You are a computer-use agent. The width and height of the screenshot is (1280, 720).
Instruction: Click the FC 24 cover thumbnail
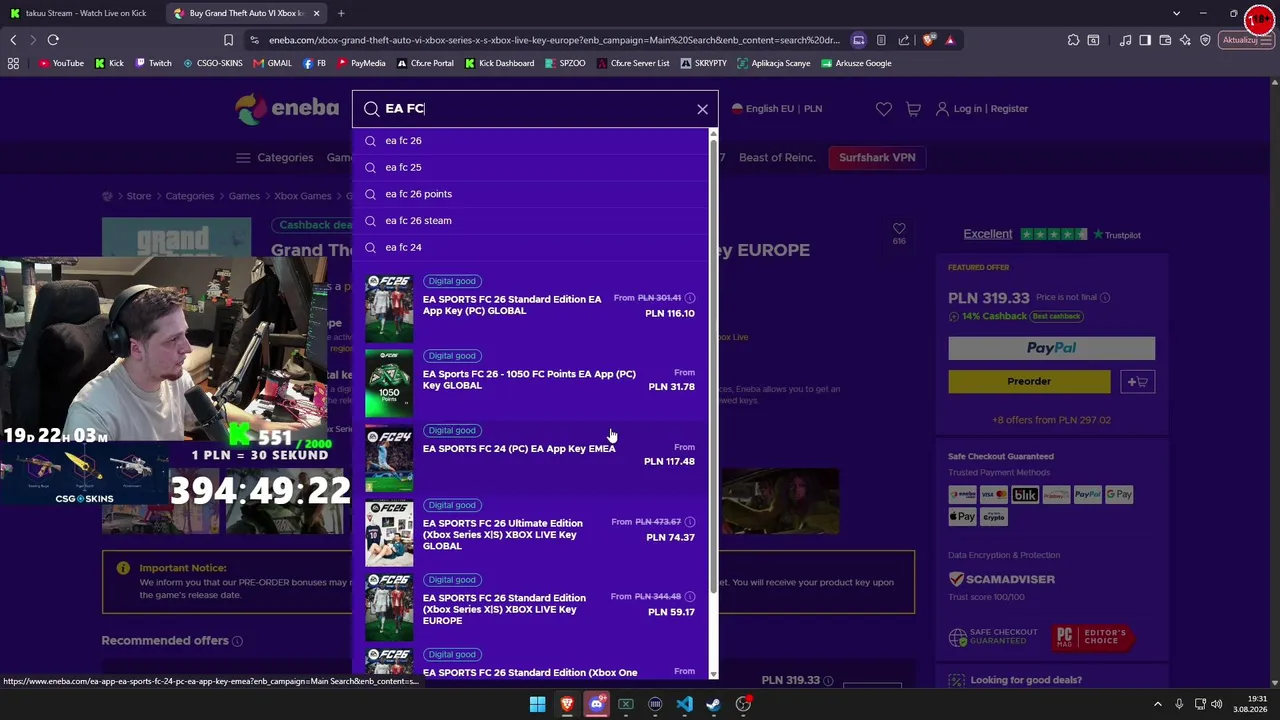389,458
